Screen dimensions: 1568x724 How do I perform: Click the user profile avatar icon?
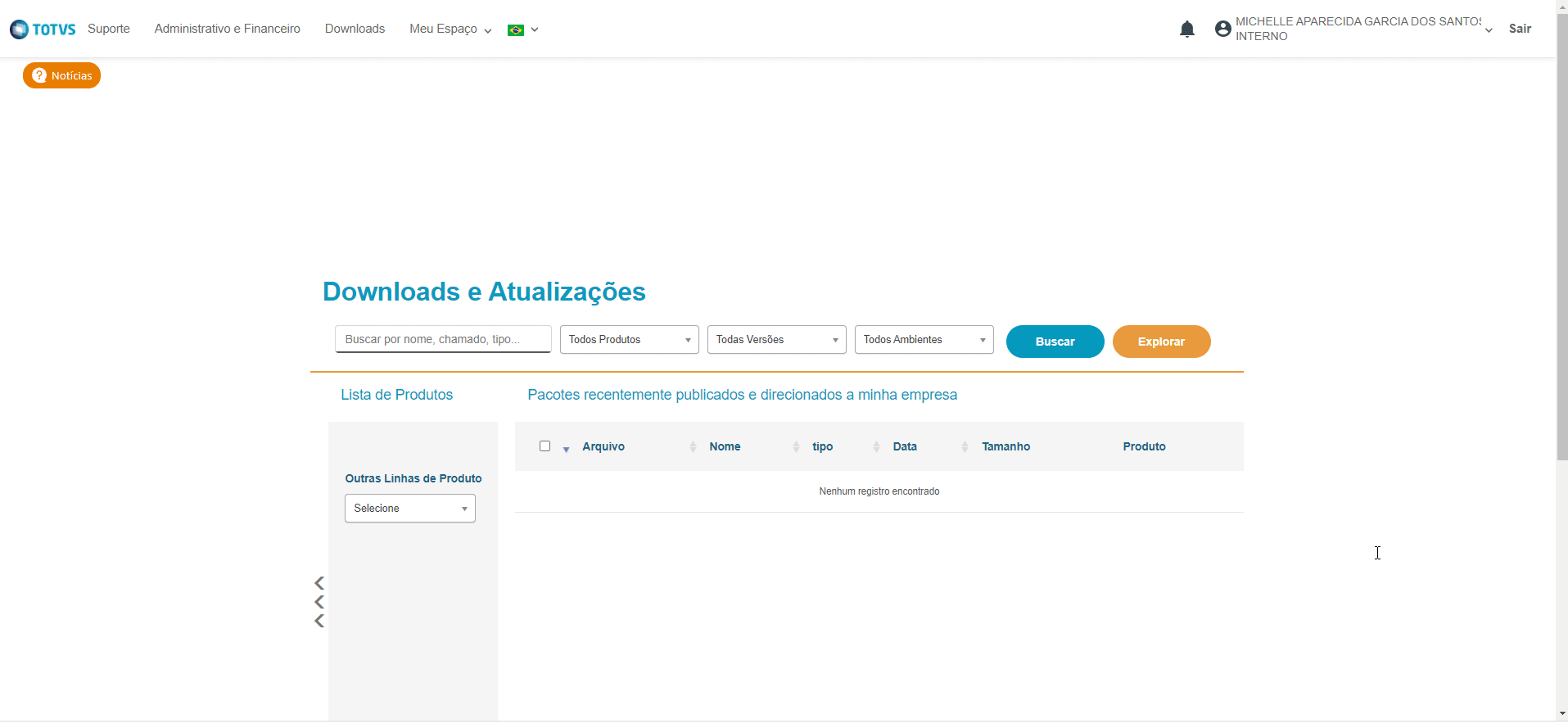coord(1222,29)
